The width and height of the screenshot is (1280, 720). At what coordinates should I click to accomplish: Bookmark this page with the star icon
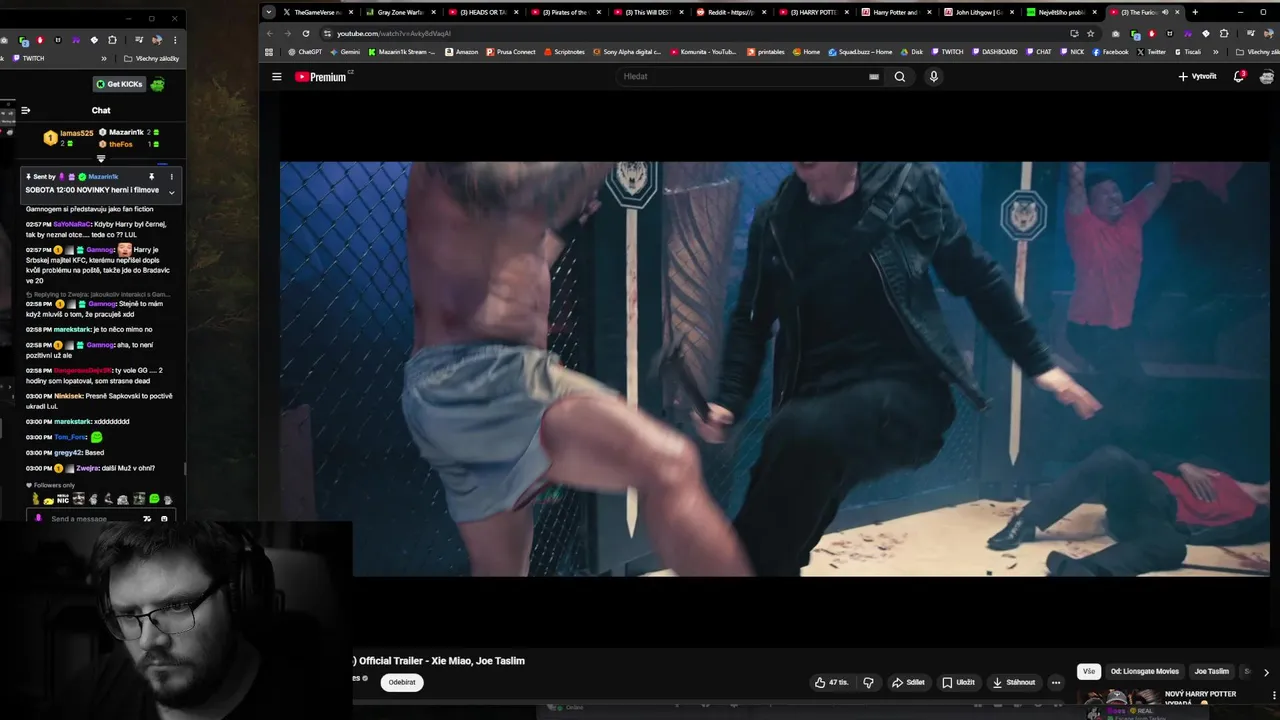1090,33
